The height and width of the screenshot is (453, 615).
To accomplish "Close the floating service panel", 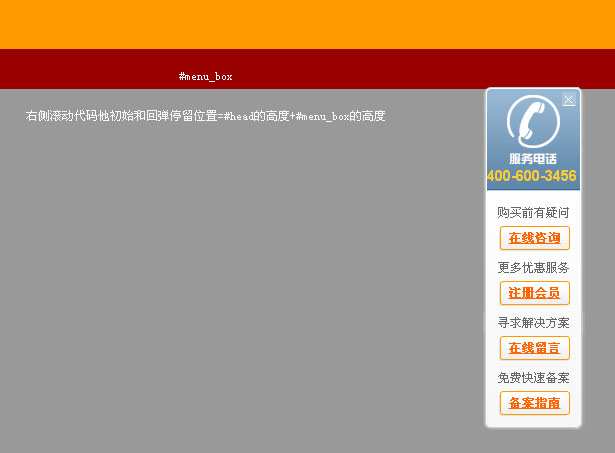I will (x=569, y=99).
